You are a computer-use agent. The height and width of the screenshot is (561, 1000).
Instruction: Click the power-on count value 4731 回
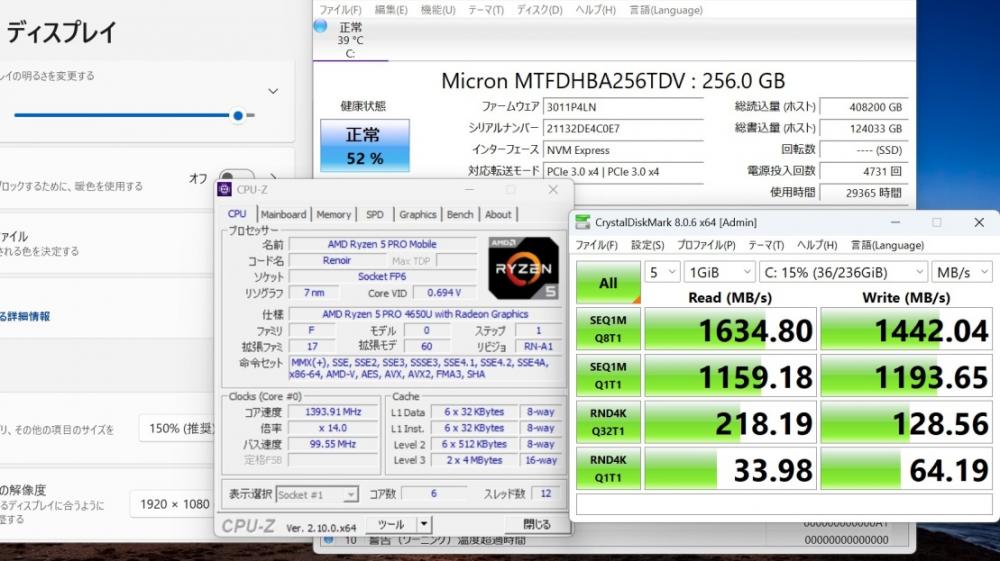(863, 171)
